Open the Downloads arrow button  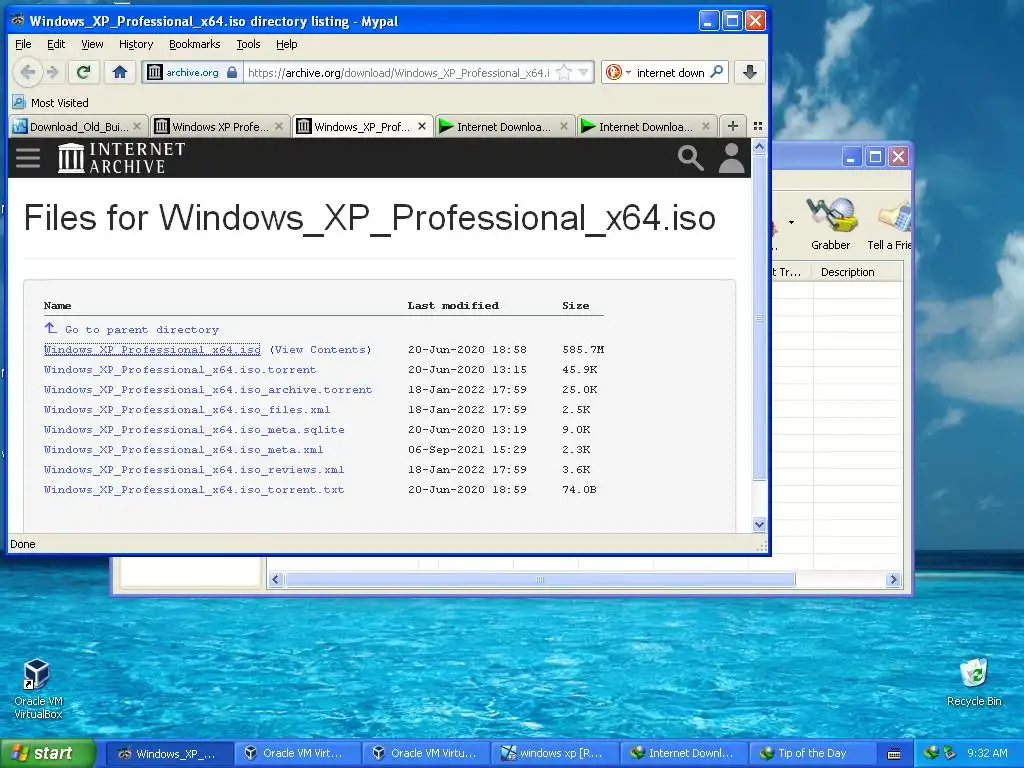750,72
